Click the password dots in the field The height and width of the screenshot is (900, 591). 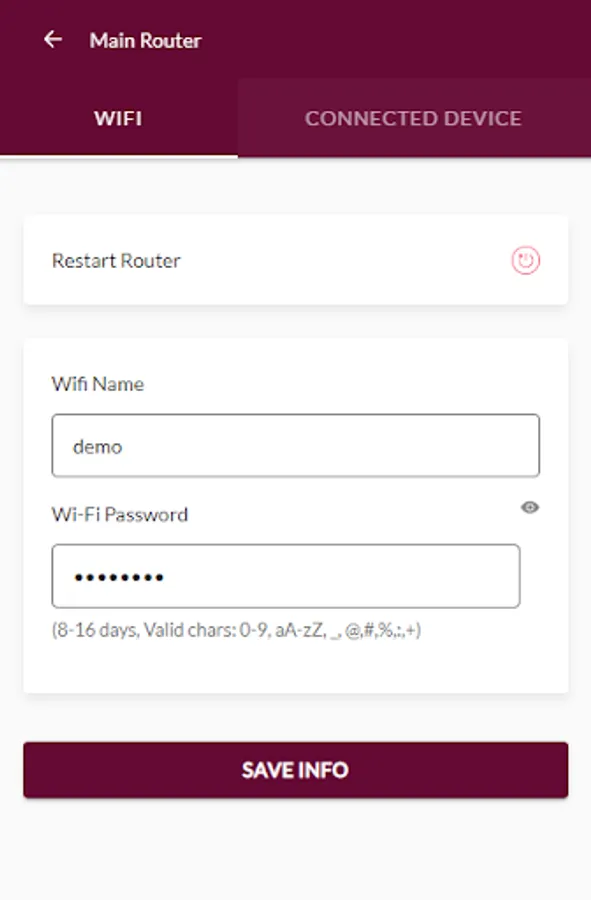(119, 577)
